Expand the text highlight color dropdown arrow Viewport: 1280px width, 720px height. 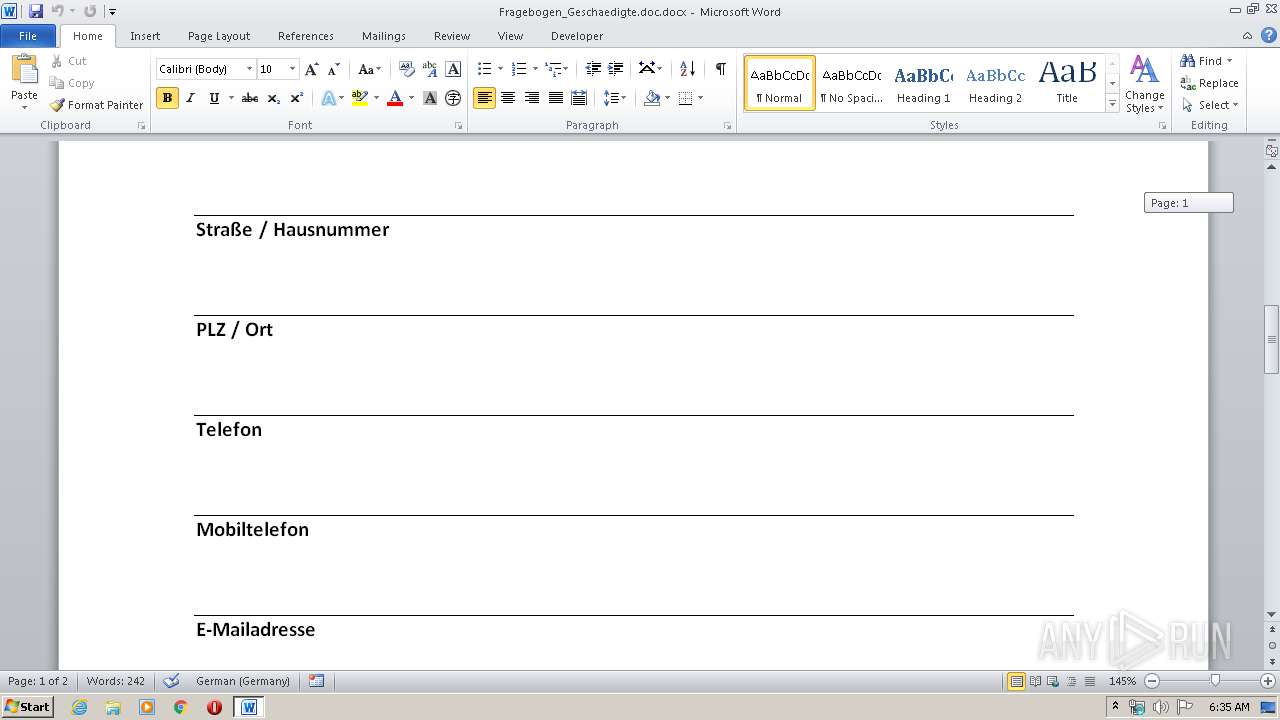tap(376, 98)
